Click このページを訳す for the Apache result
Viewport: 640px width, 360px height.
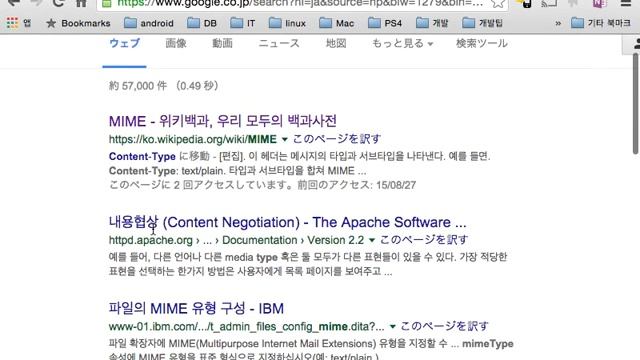click(424, 240)
